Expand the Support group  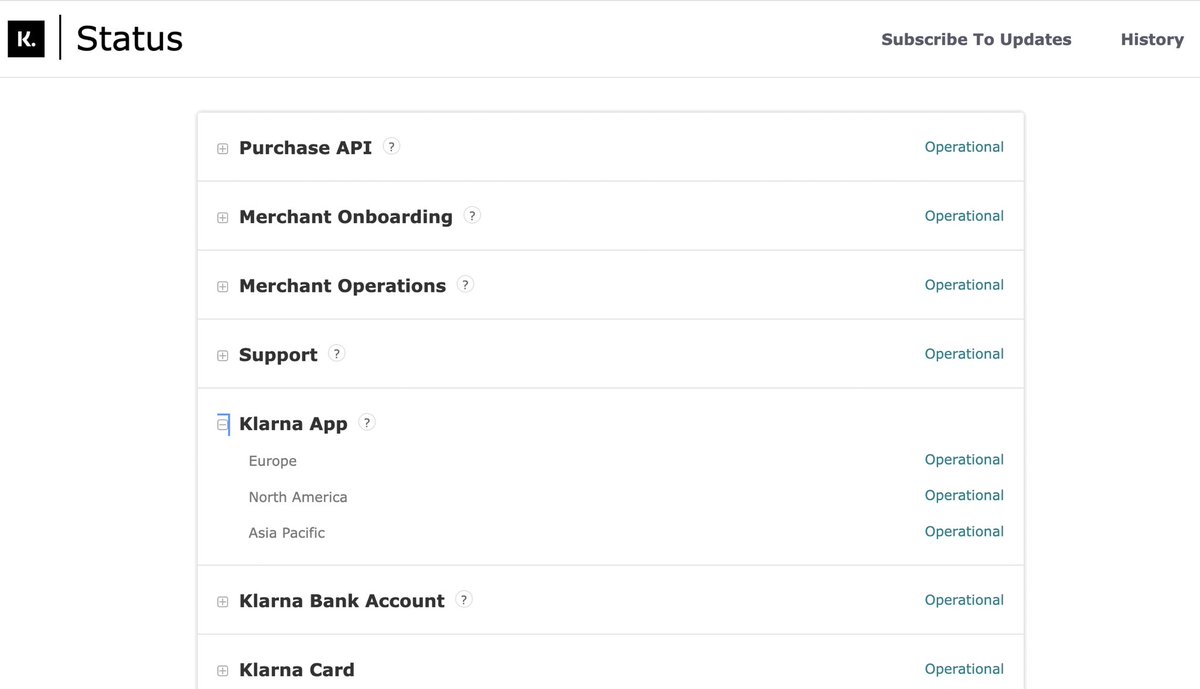click(x=223, y=356)
